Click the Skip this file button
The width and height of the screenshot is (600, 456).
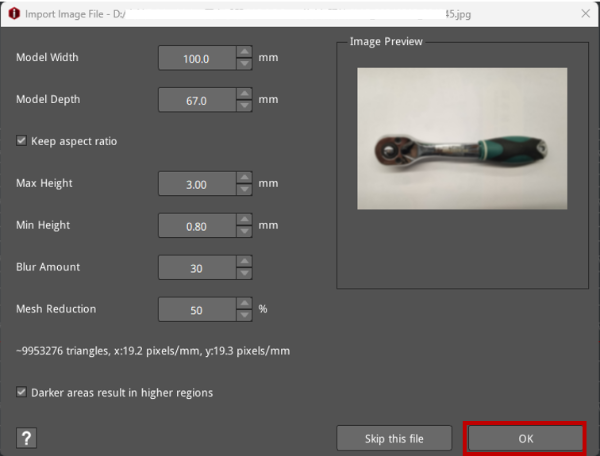point(394,438)
